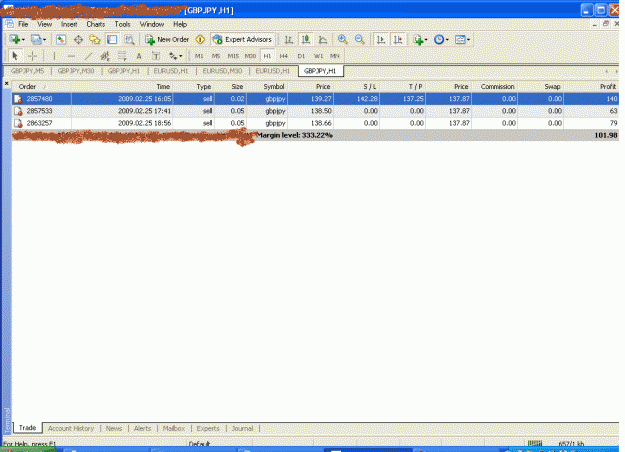The image size is (625, 452).
Task: Toggle the H1 timeframe button
Action: tap(267, 56)
